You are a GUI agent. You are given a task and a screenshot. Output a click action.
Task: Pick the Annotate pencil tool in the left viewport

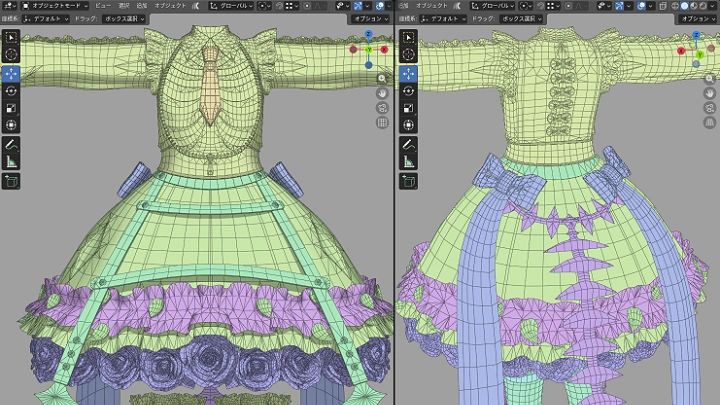pyautogui.click(x=11, y=145)
